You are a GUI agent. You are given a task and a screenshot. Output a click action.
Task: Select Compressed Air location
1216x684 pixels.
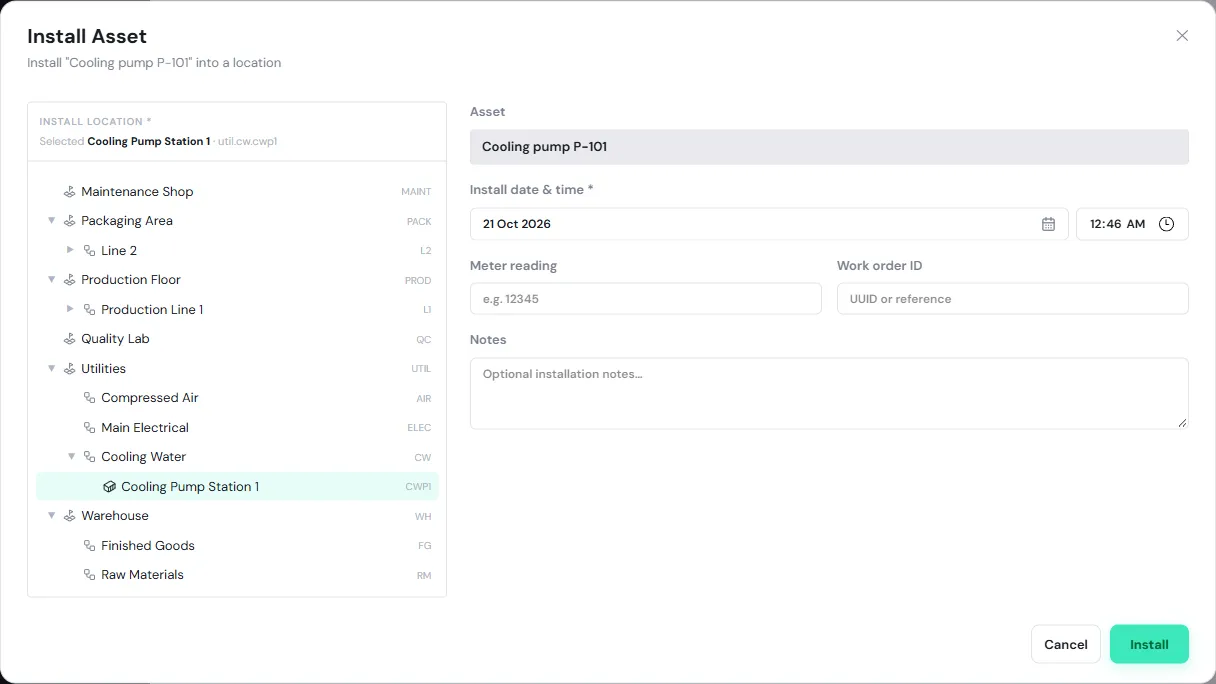tap(237, 398)
